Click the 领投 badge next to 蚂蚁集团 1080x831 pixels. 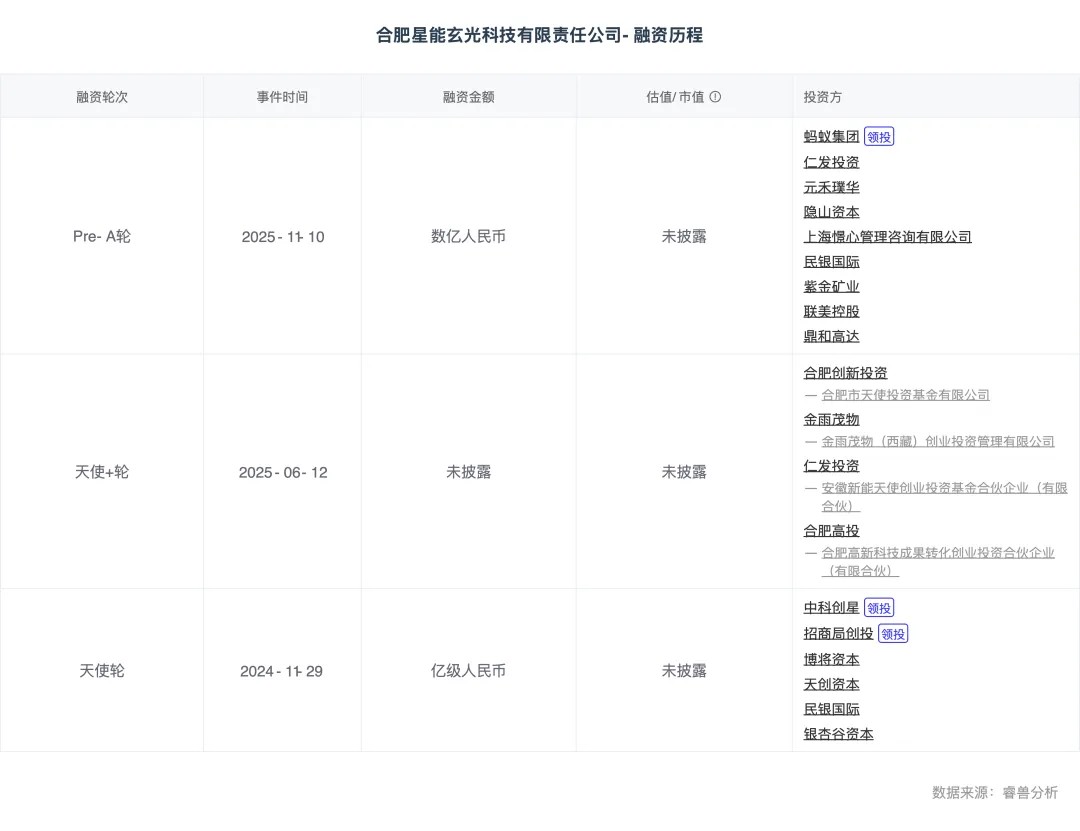pos(879,136)
